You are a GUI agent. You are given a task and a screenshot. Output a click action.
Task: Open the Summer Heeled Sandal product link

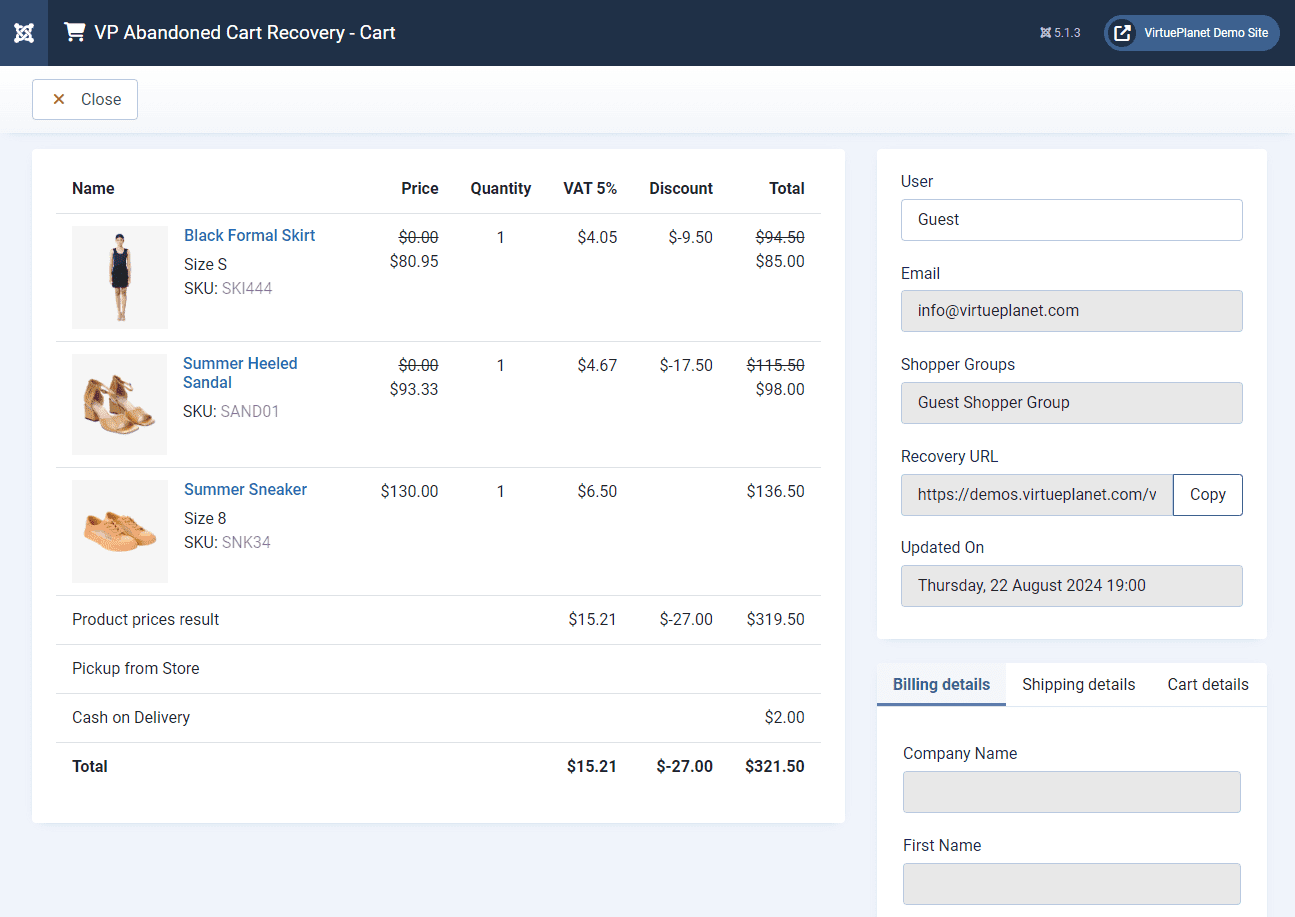pos(240,373)
